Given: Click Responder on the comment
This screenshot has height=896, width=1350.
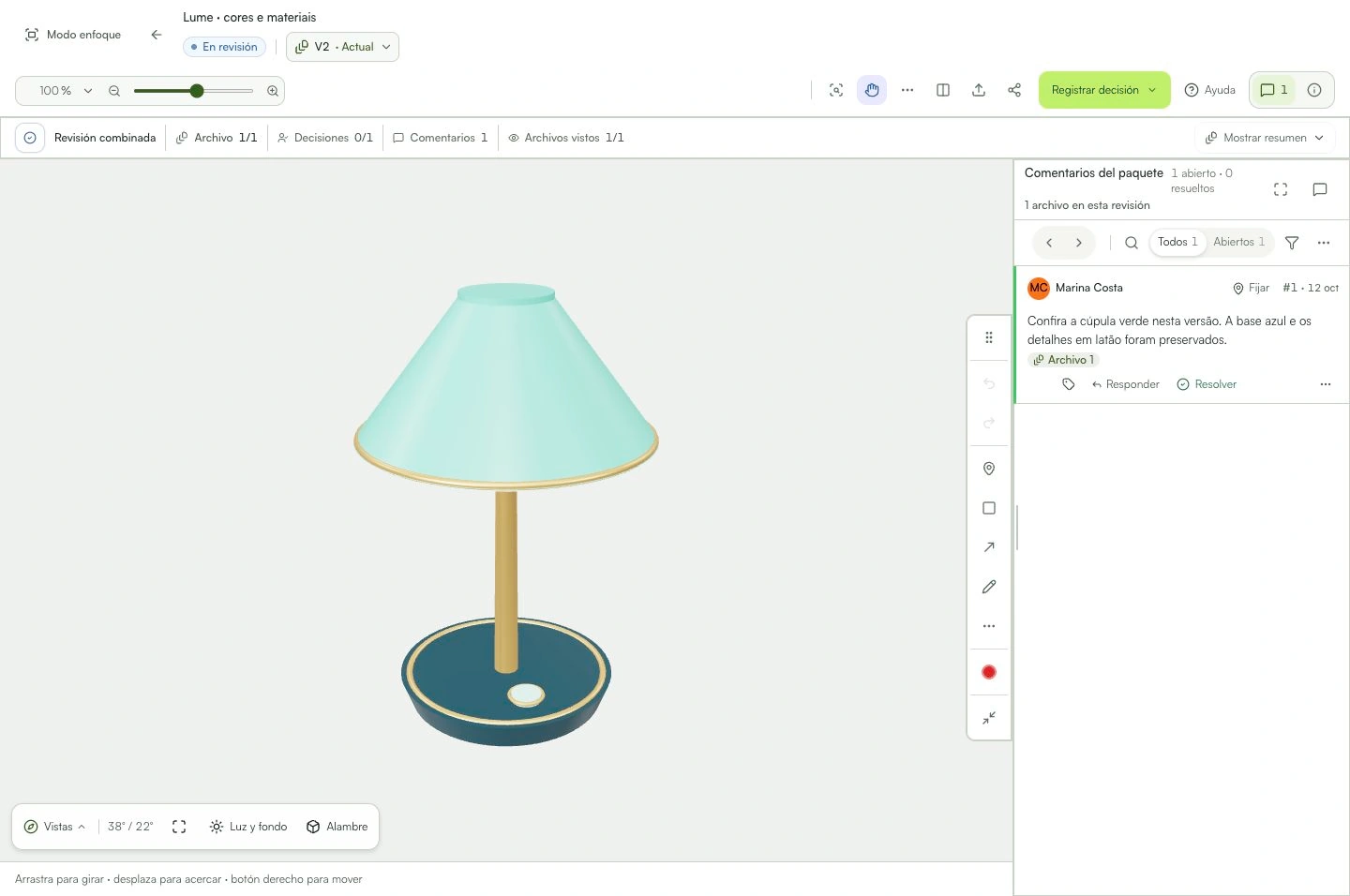Looking at the screenshot, I should pyautogui.click(x=1125, y=384).
